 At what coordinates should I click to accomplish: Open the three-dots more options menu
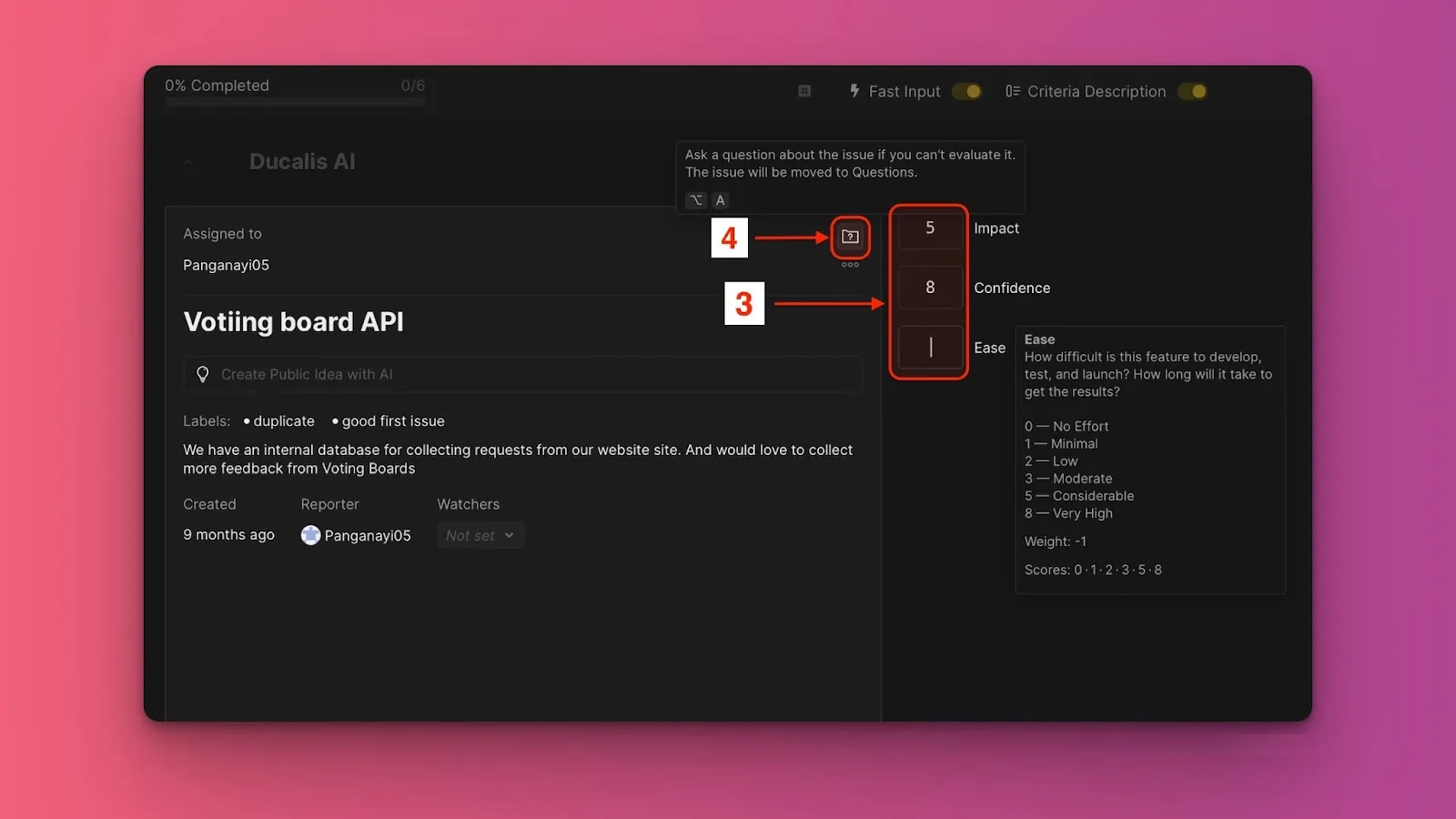pyautogui.click(x=850, y=265)
